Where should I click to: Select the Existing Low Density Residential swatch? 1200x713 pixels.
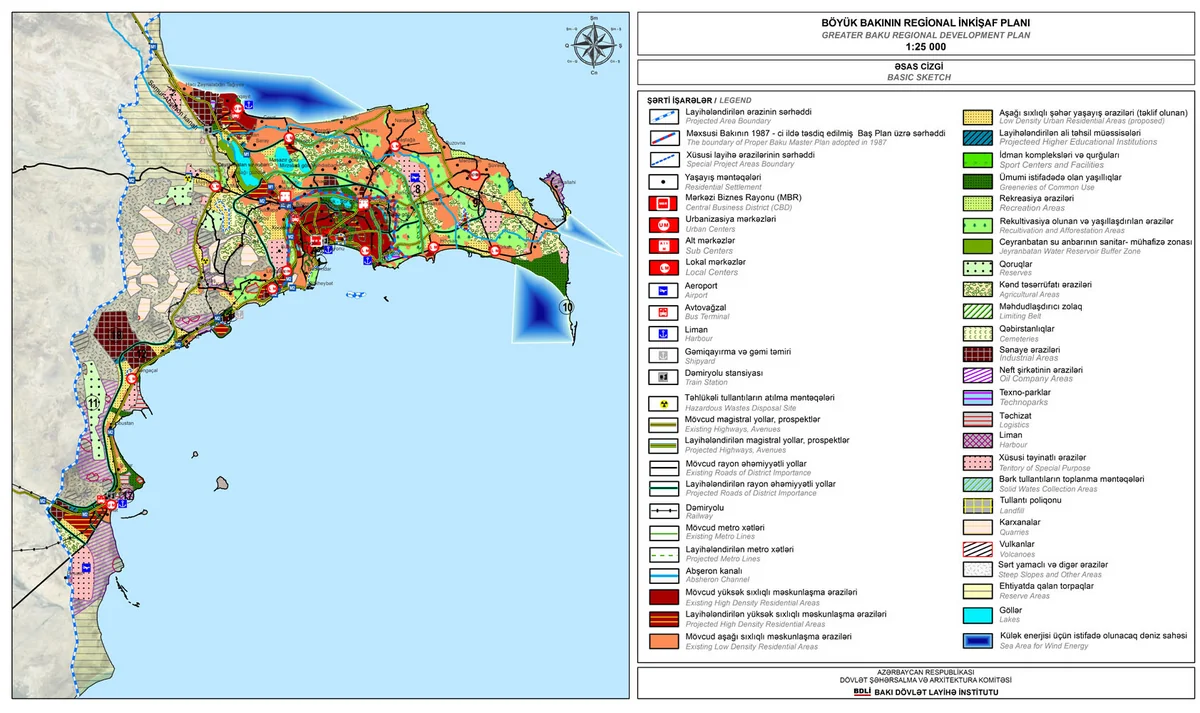point(663,641)
